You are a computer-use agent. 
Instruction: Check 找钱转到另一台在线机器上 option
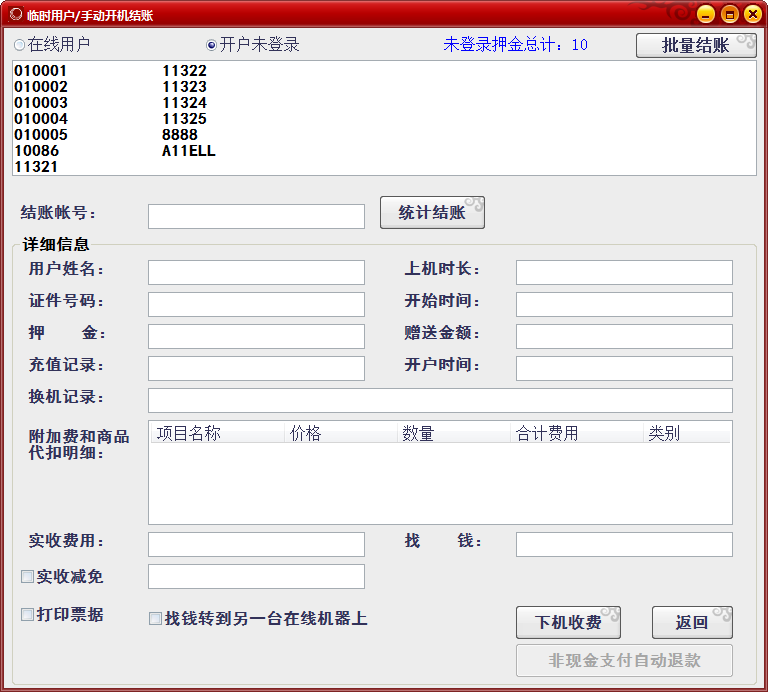[x=156, y=619]
